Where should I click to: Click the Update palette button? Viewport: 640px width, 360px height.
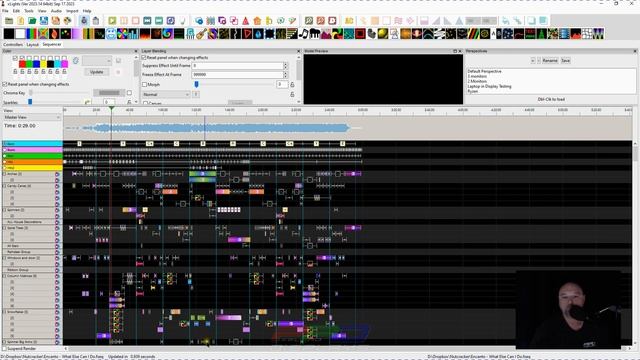[97, 72]
